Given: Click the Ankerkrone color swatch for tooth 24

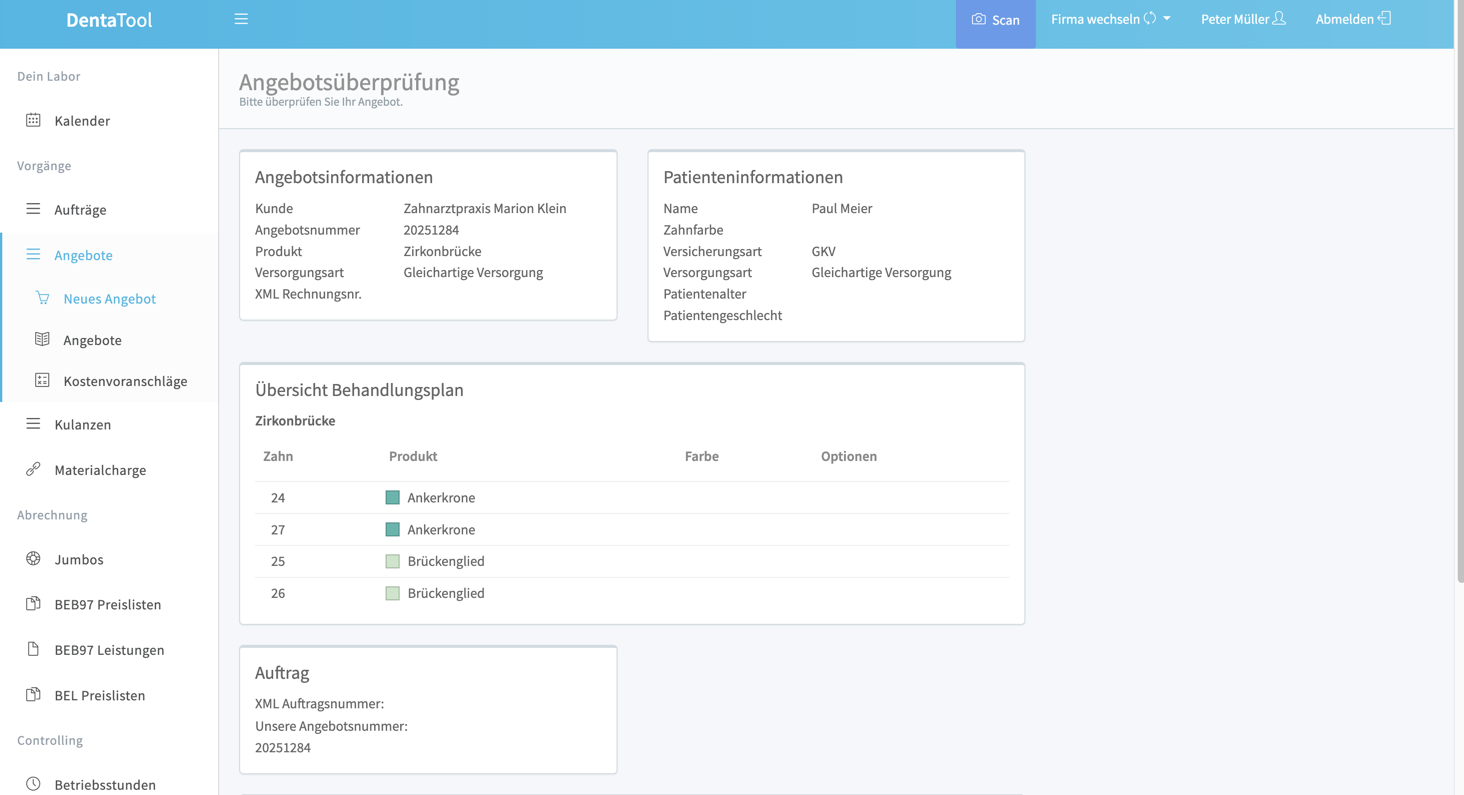Looking at the screenshot, I should (x=393, y=497).
